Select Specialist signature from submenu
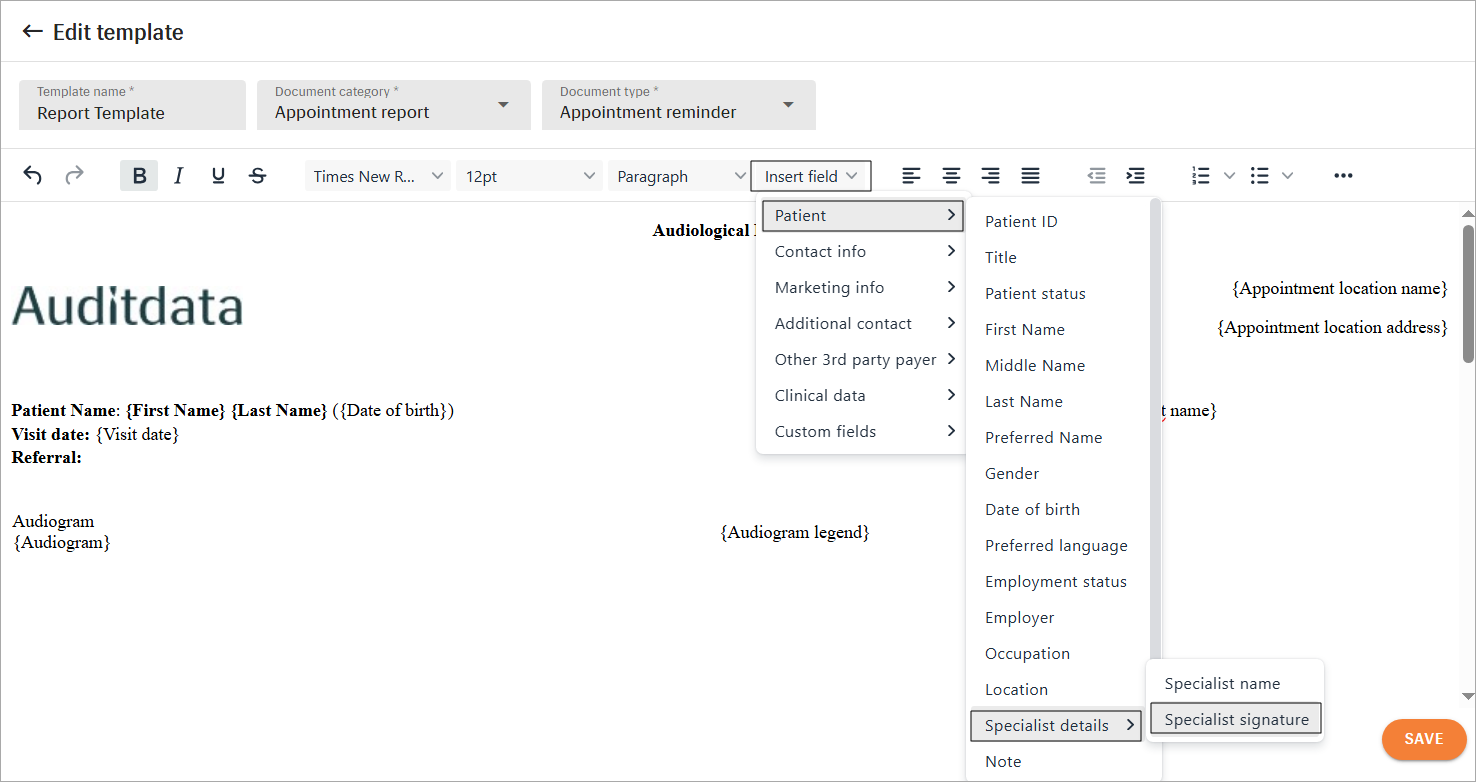The width and height of the screenshot is (1476, 782). (1236, 720)
